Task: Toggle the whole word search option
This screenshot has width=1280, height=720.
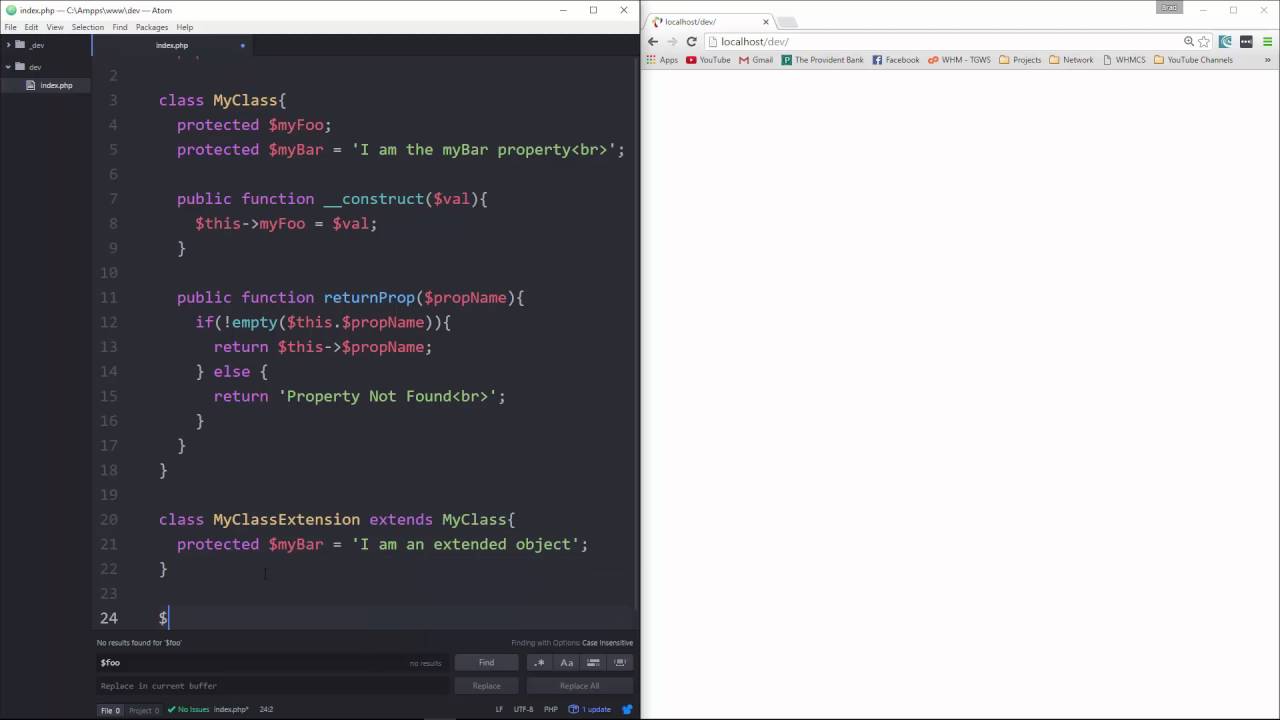Action: 620,662
